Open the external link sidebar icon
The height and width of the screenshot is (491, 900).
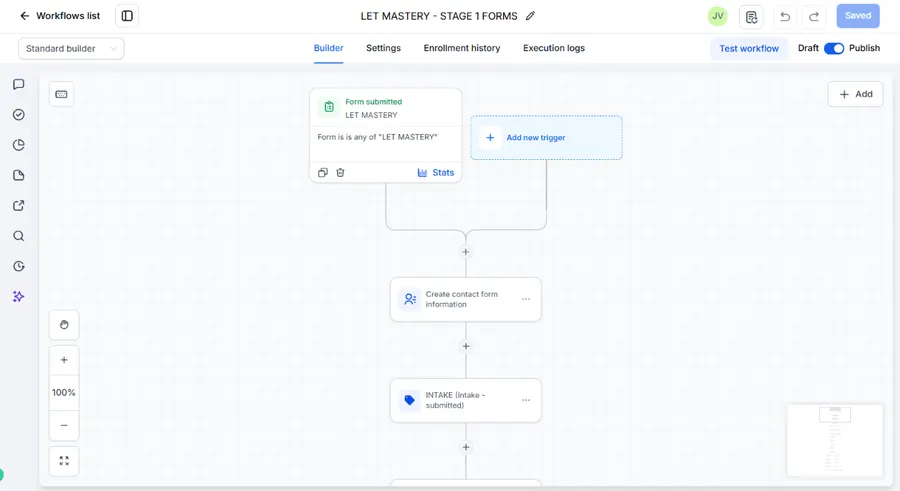[x=18, y=206]
